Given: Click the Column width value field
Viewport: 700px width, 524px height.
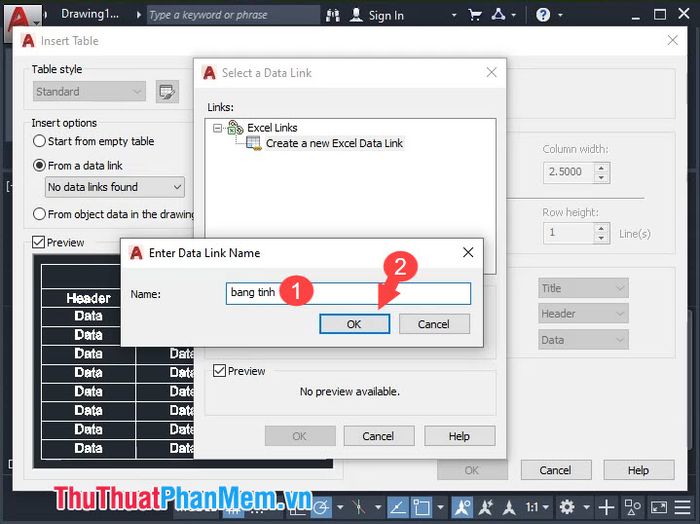Looking at the screenshot, I should point(569,172).
